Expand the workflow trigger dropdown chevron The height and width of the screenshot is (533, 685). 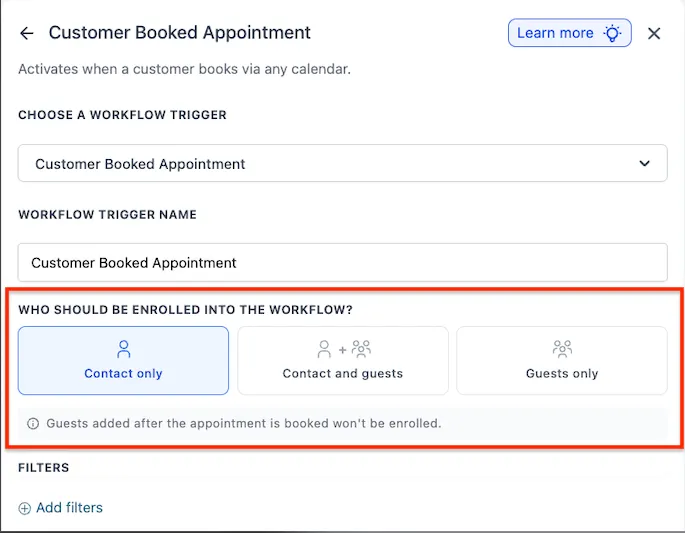click(644, 163)
